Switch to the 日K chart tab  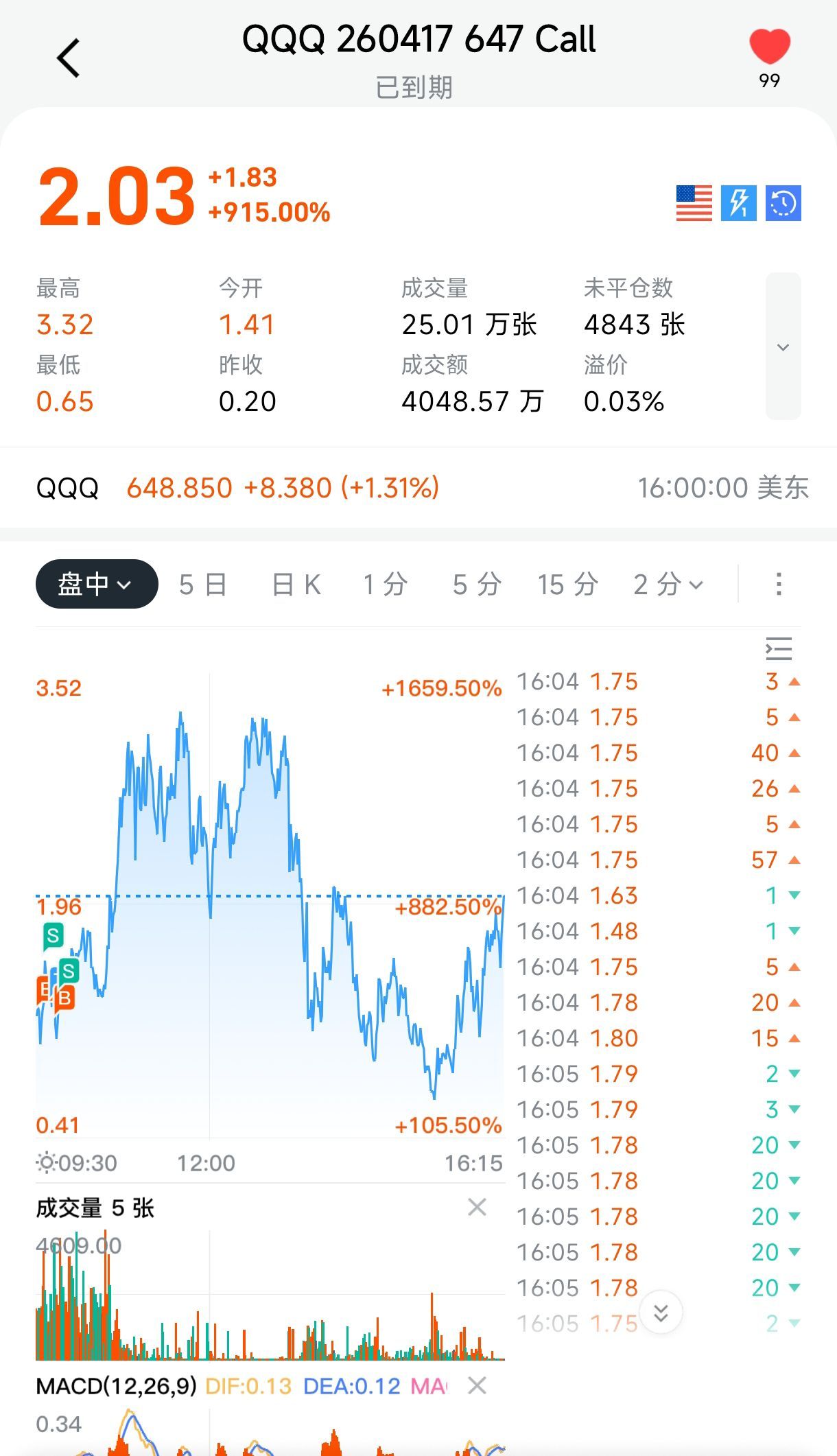(296, 585)
